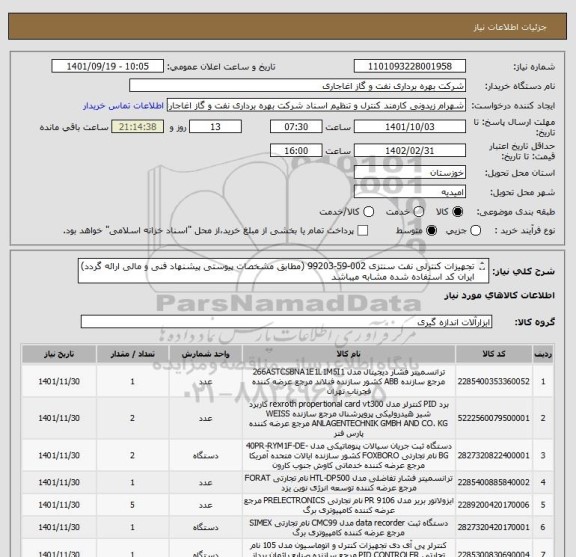Click the ABB pressure transmitter item name
Viewport: 576px width, 557px height.
click(x=349, y=382)
